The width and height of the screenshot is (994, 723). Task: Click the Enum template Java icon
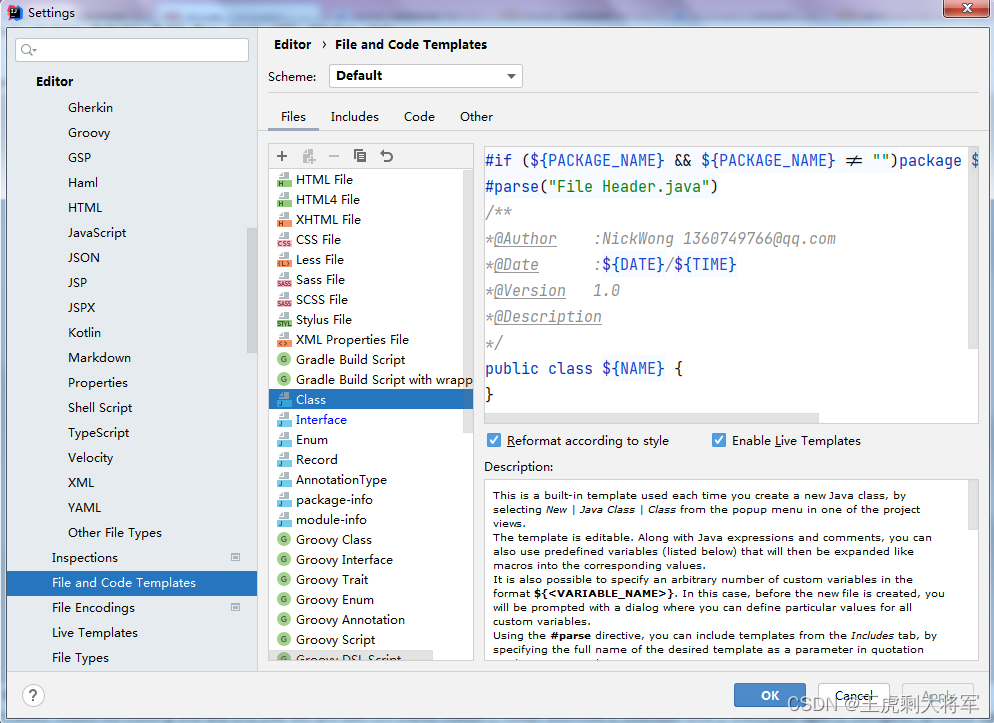(x=284, y=440)
